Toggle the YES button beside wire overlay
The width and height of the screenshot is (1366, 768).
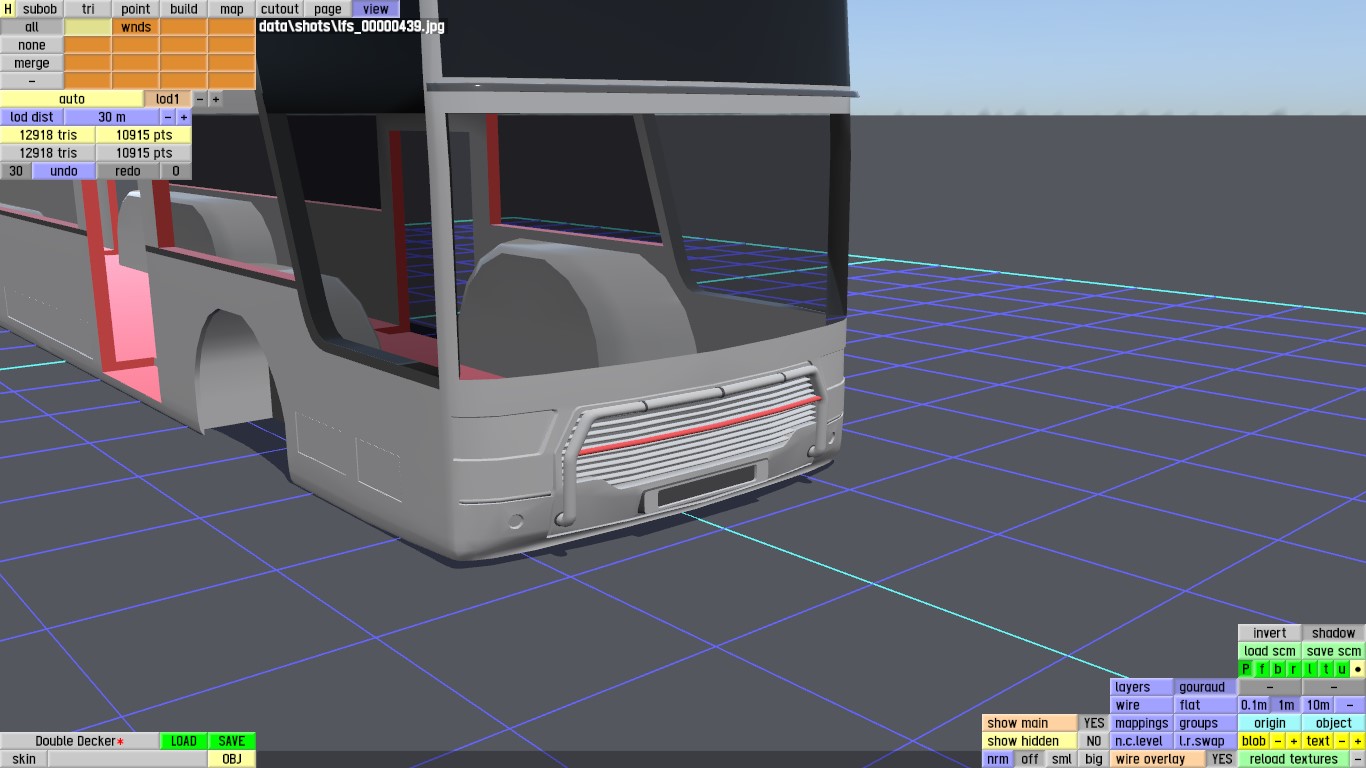(x=1222, y=759)
